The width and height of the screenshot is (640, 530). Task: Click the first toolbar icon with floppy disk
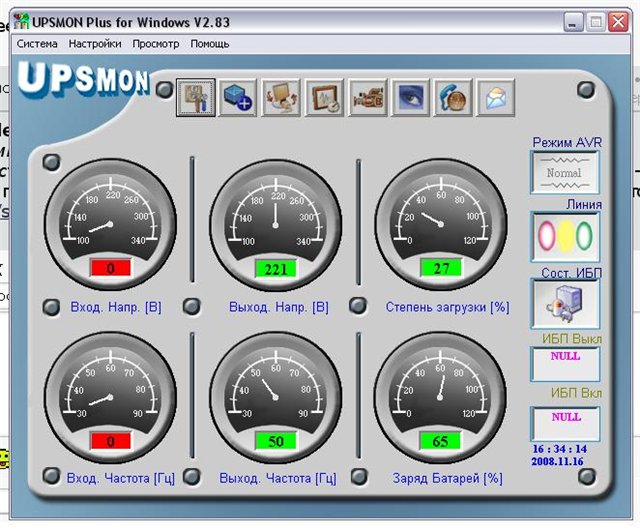195,97
